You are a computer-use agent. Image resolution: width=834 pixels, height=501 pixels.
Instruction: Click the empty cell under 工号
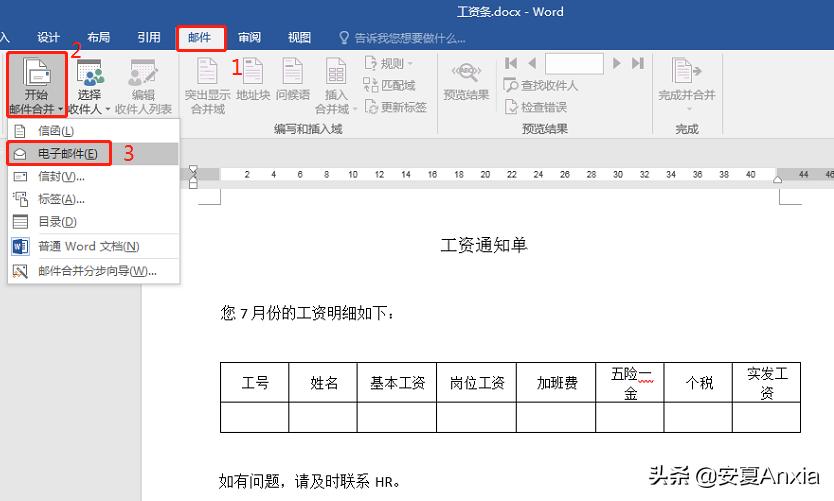point(255,417)
